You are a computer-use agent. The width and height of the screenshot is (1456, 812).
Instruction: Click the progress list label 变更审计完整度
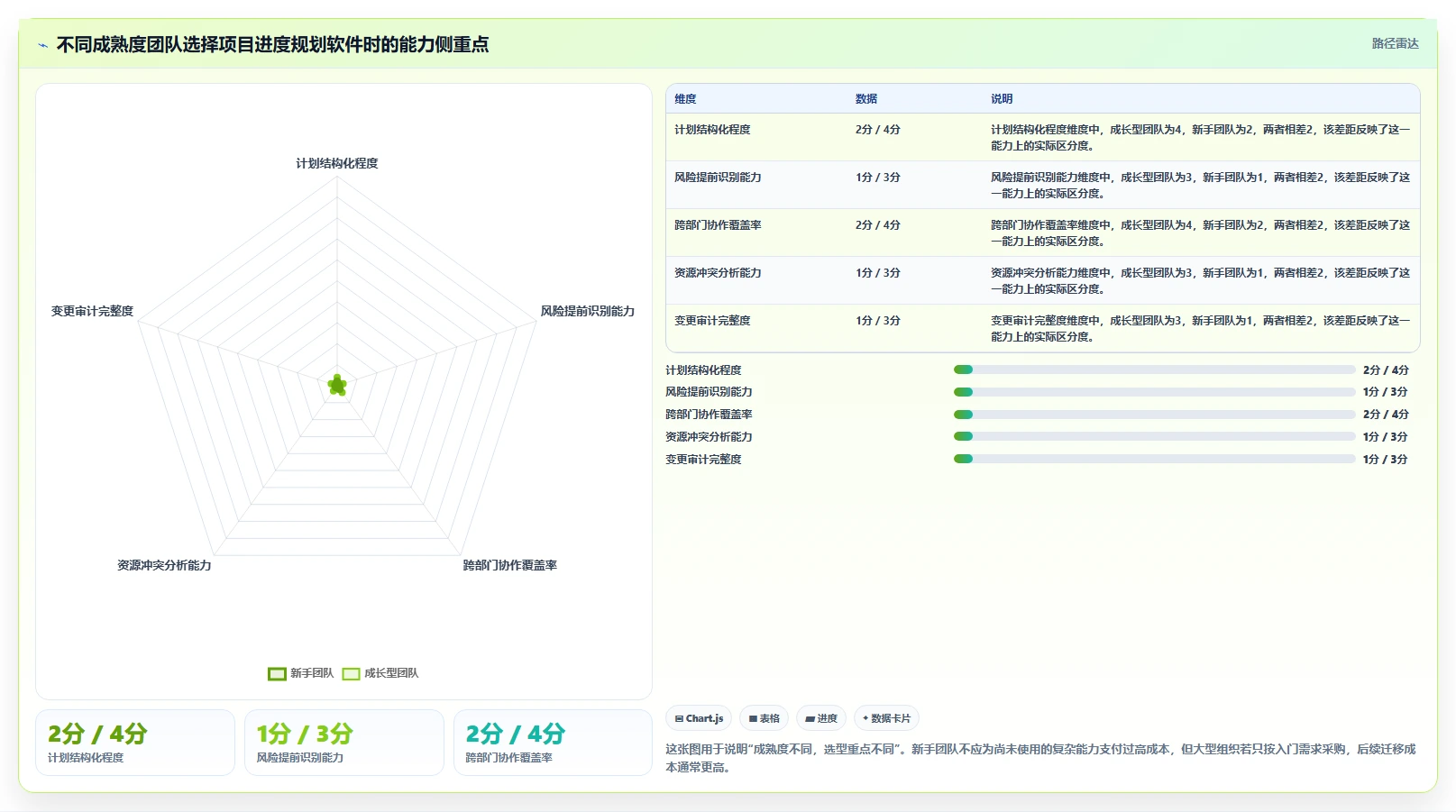[703, 460]
